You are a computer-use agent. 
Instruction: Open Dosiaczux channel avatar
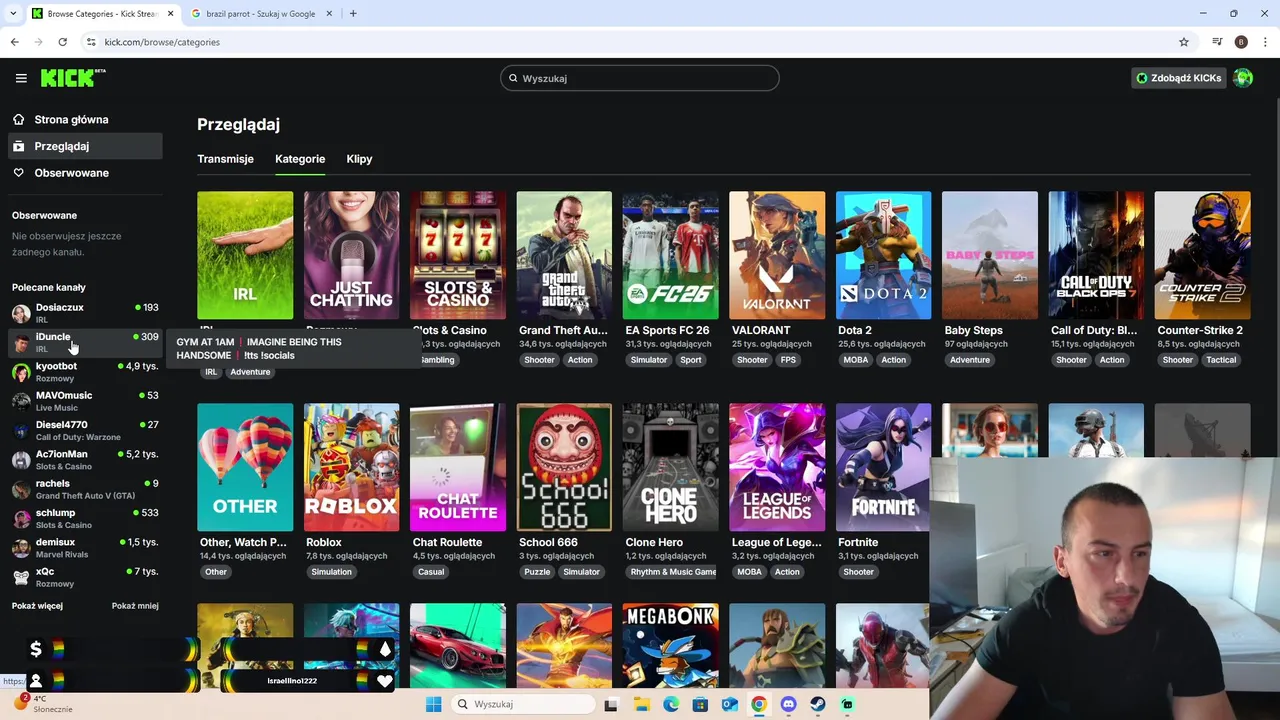21,313
